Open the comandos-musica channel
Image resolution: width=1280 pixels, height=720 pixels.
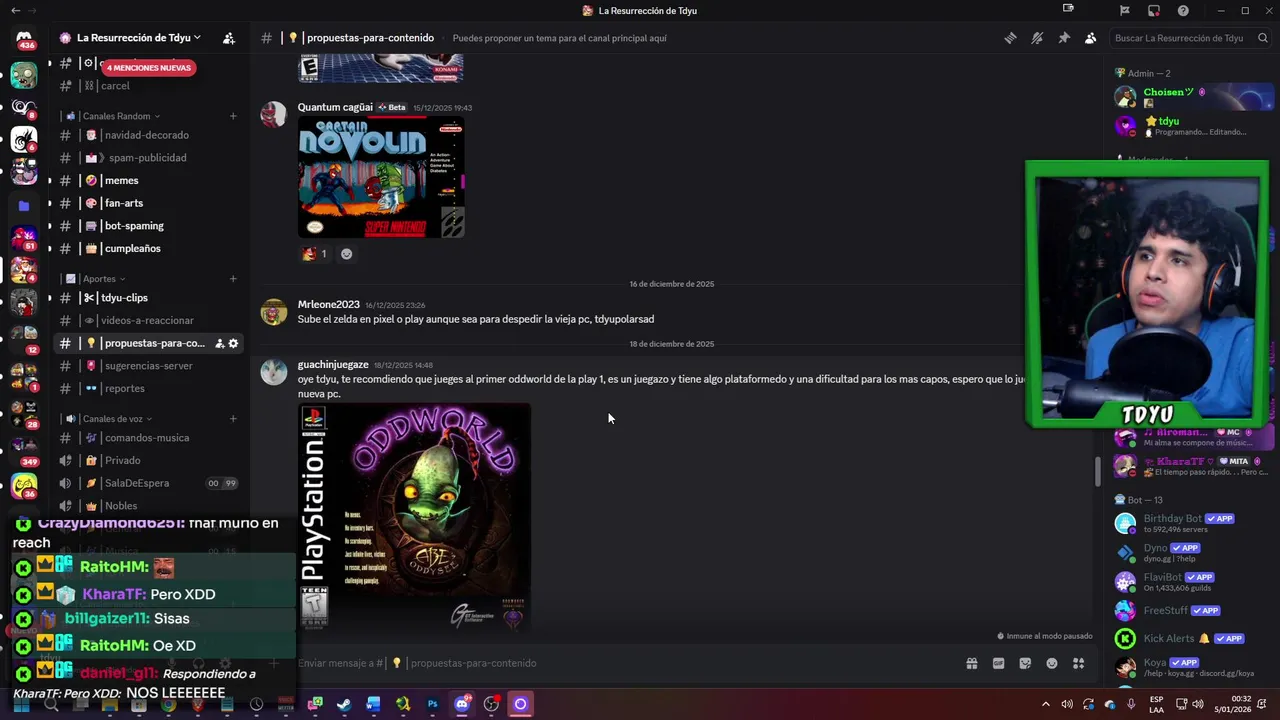coord(148,438)
